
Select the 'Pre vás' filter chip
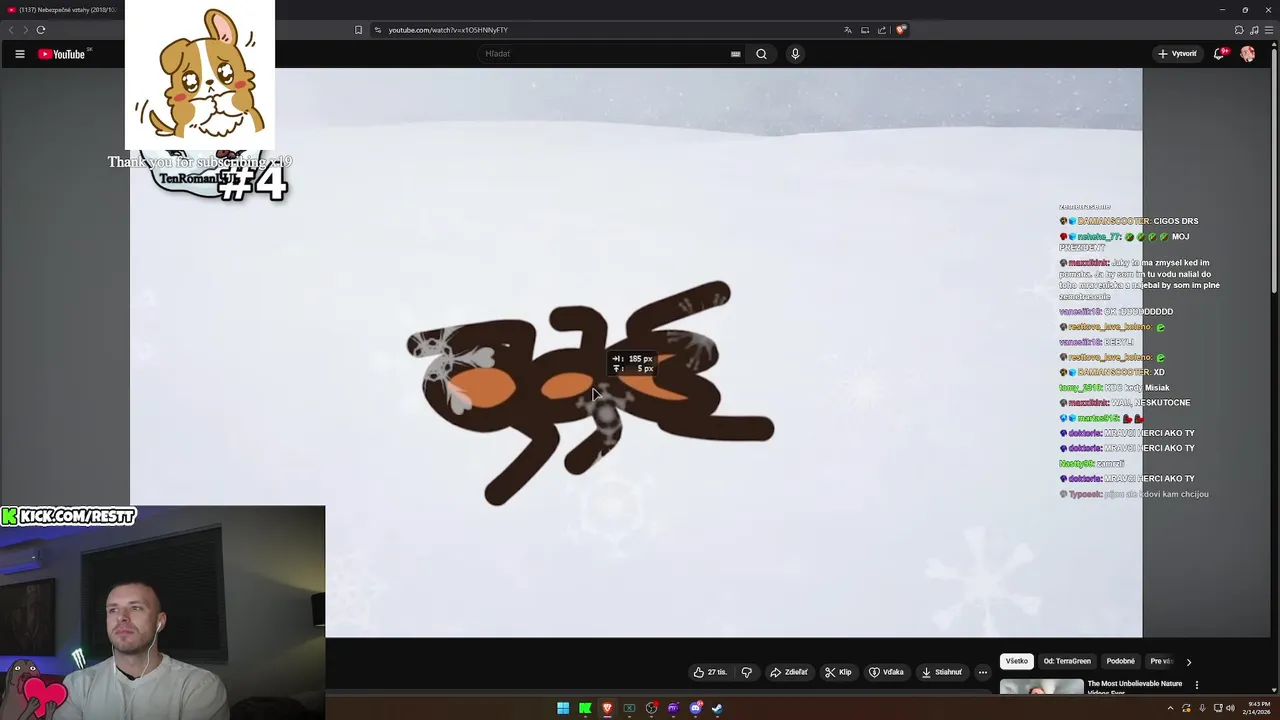[x=1161, y=661]
